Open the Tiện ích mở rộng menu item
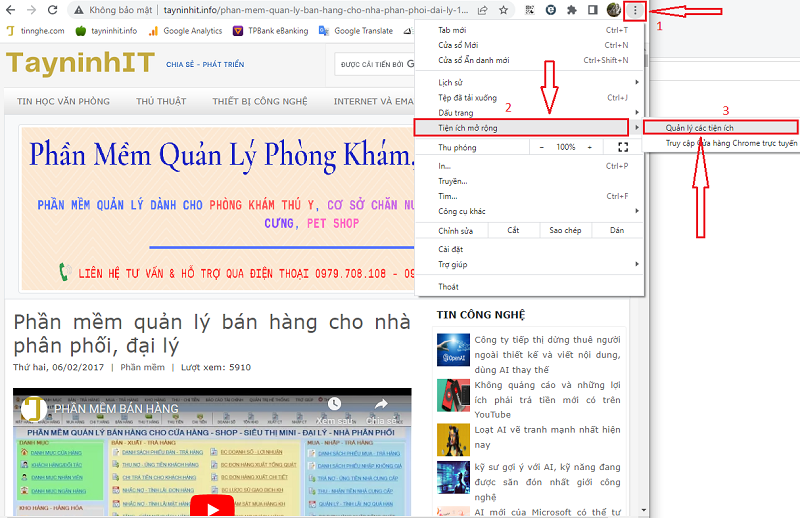The image size is (800, 518). 526,128
